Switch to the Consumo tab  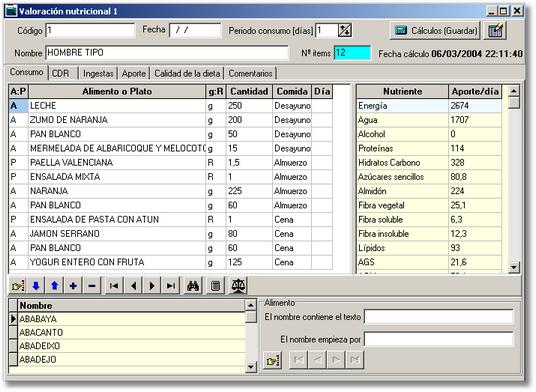click(26, 72)
